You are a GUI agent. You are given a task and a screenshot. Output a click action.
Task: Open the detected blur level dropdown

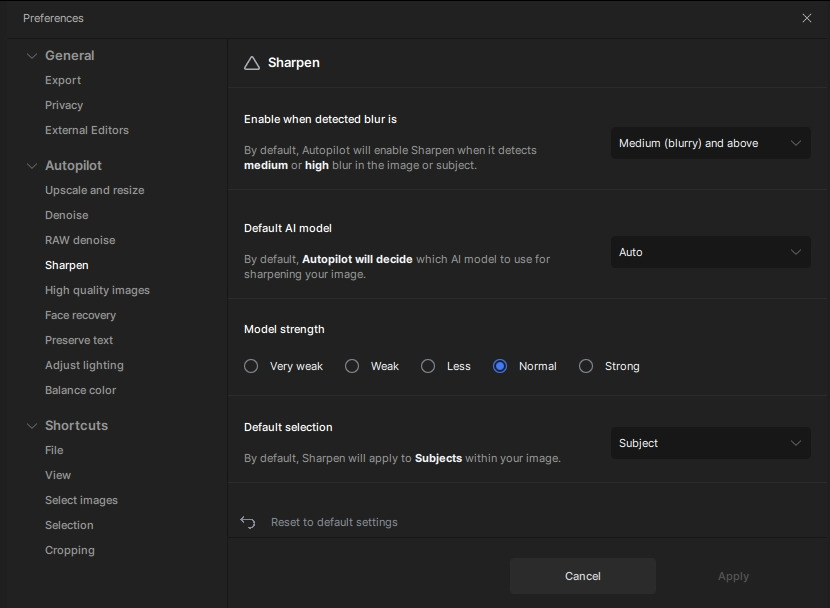click(x=710, y=143)
